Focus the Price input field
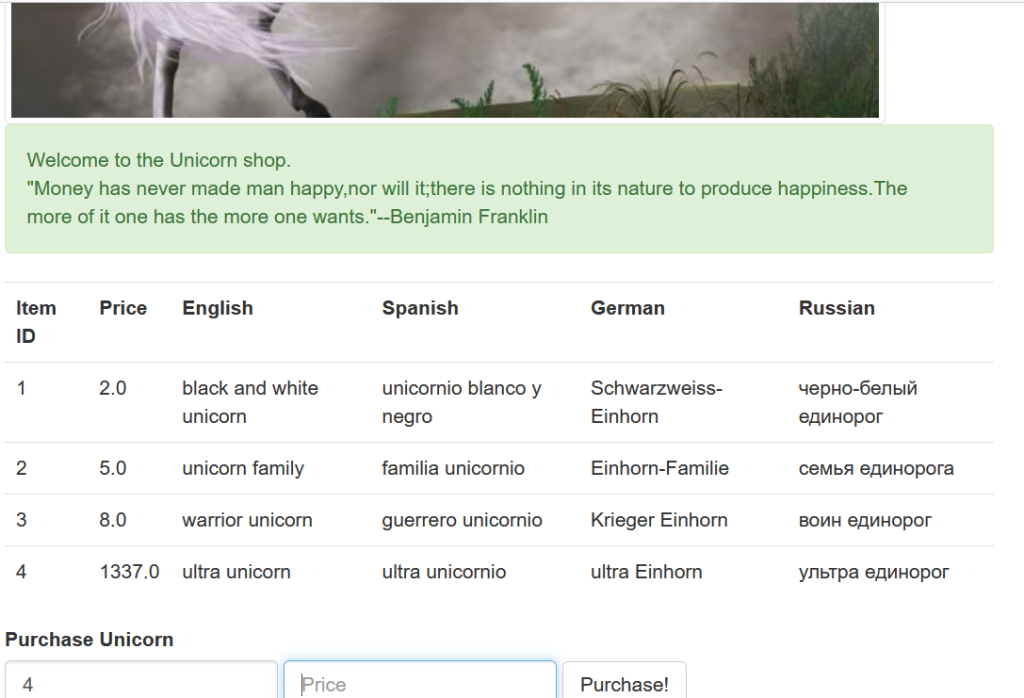This screenshot has height=698, width=1024. [x=420, y=680]
